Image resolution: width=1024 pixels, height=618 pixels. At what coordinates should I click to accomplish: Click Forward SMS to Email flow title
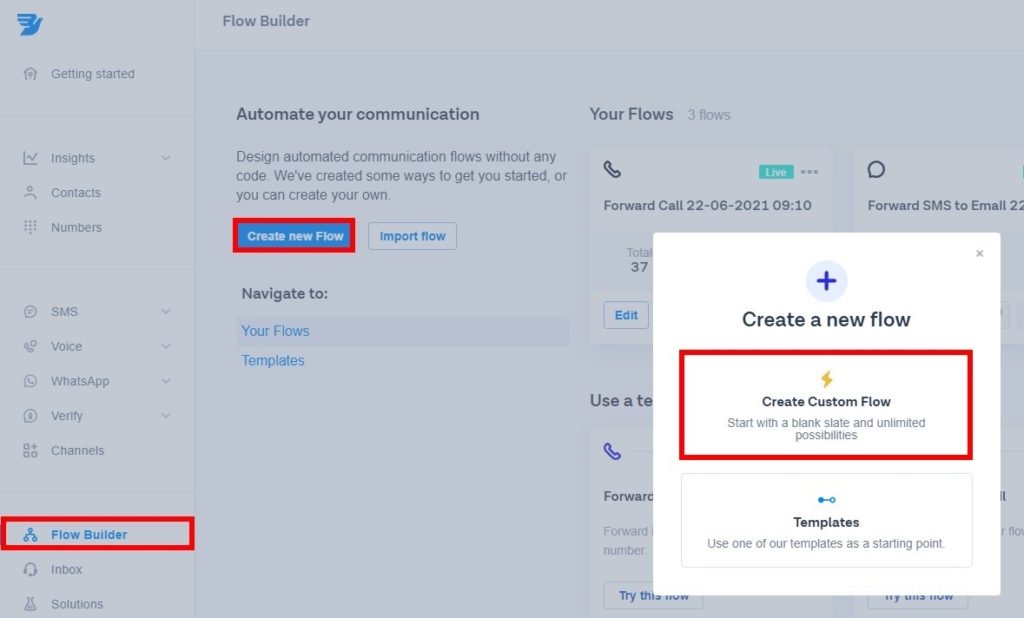[x=946, y=205]
